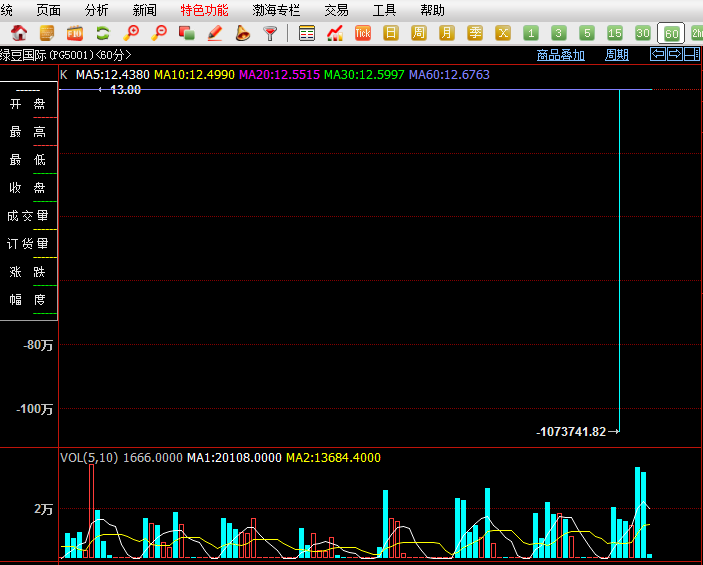
Task: Click the 周期 link
Action: (x=617, y=55)
